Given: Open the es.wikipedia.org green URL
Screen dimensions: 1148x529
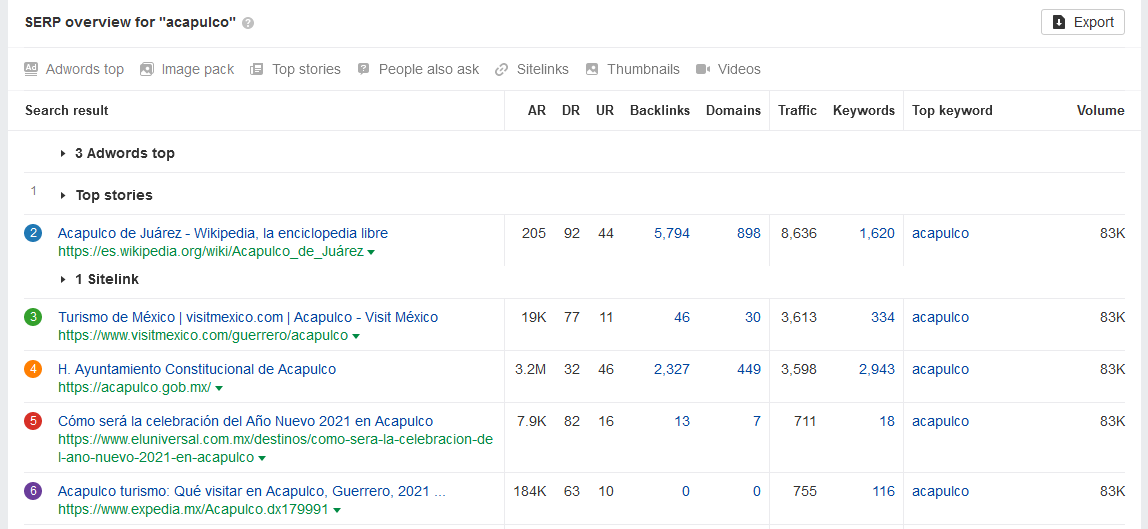Looking at the screenshot, I should pyautogui.click(x=211, y=252).
